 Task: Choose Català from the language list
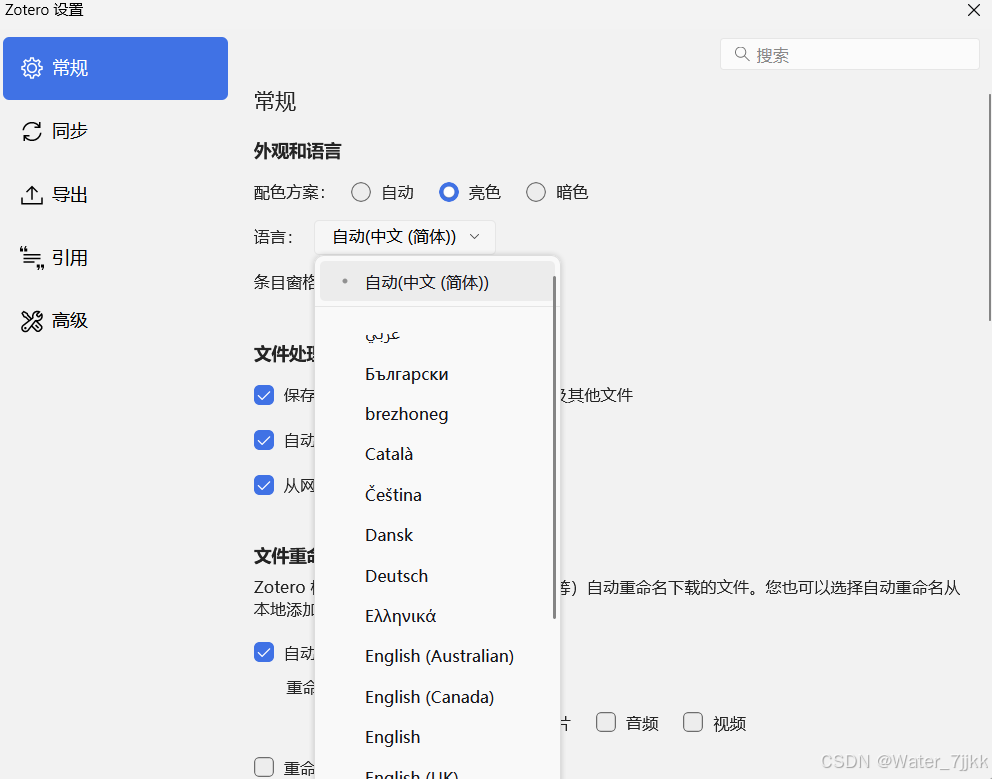point(437,454)
